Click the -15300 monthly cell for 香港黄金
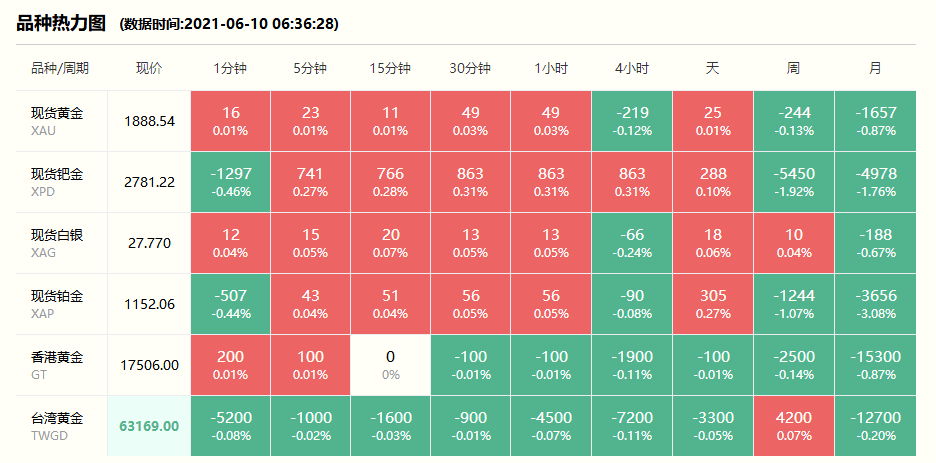 coord(875,364)
